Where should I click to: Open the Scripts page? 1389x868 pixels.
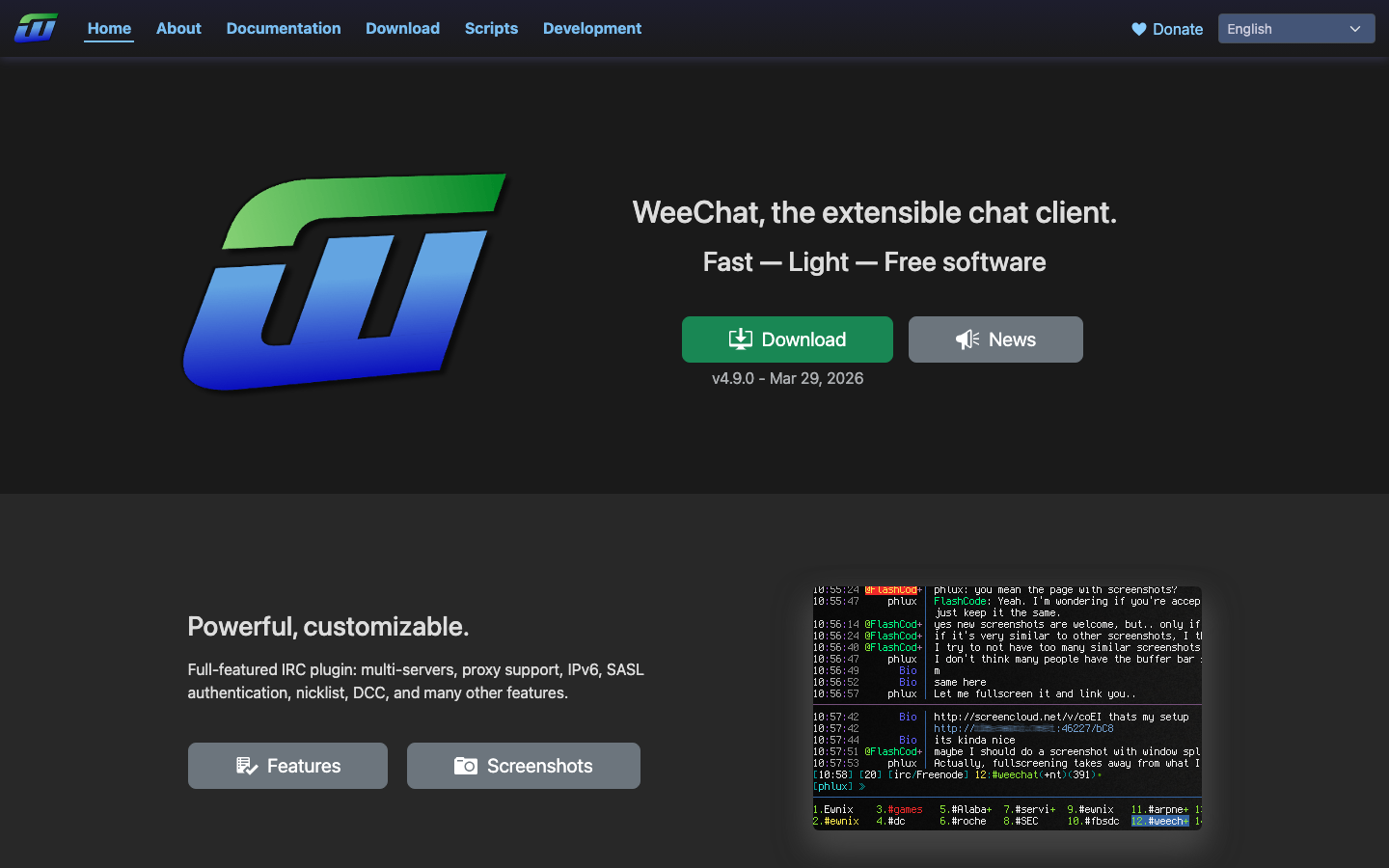pos(491,28)
